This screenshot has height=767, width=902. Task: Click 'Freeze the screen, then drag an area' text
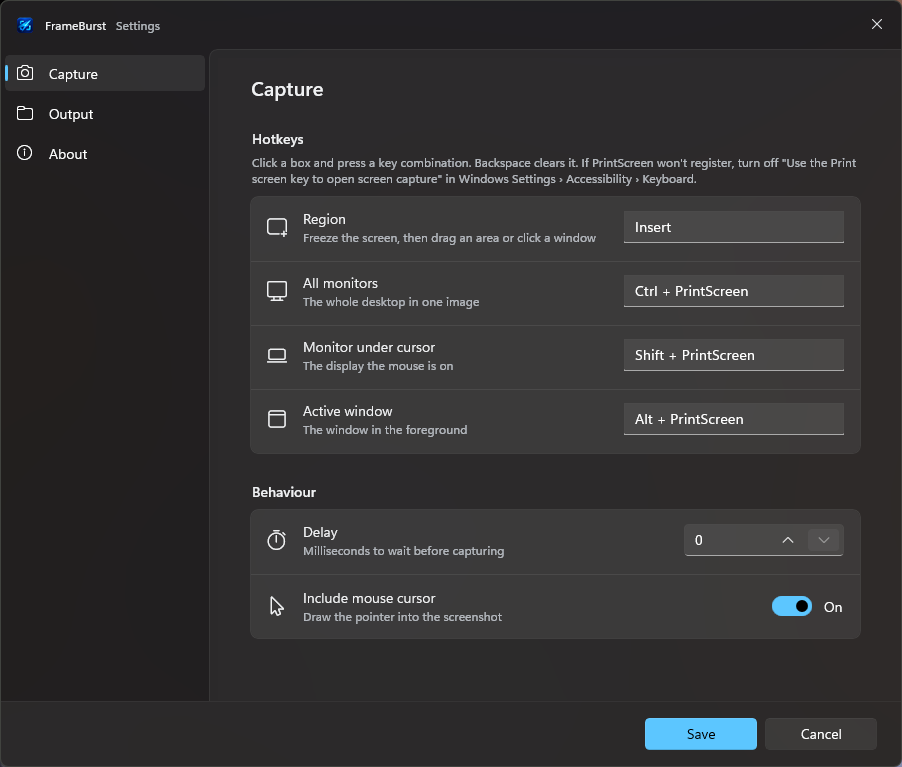click(x=449, y=238)
